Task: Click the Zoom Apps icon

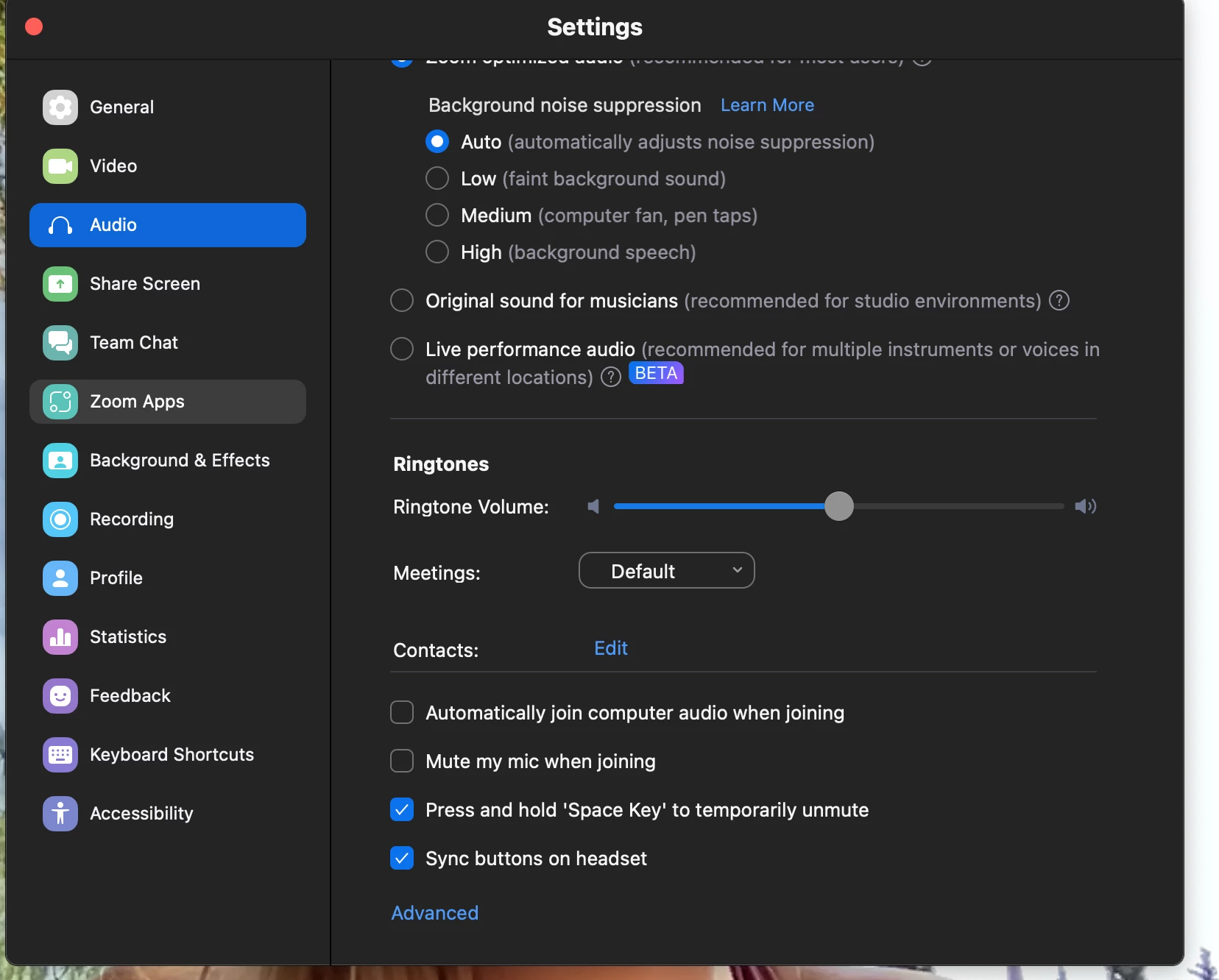Action: pyautogui.click(x=60, y=402)
